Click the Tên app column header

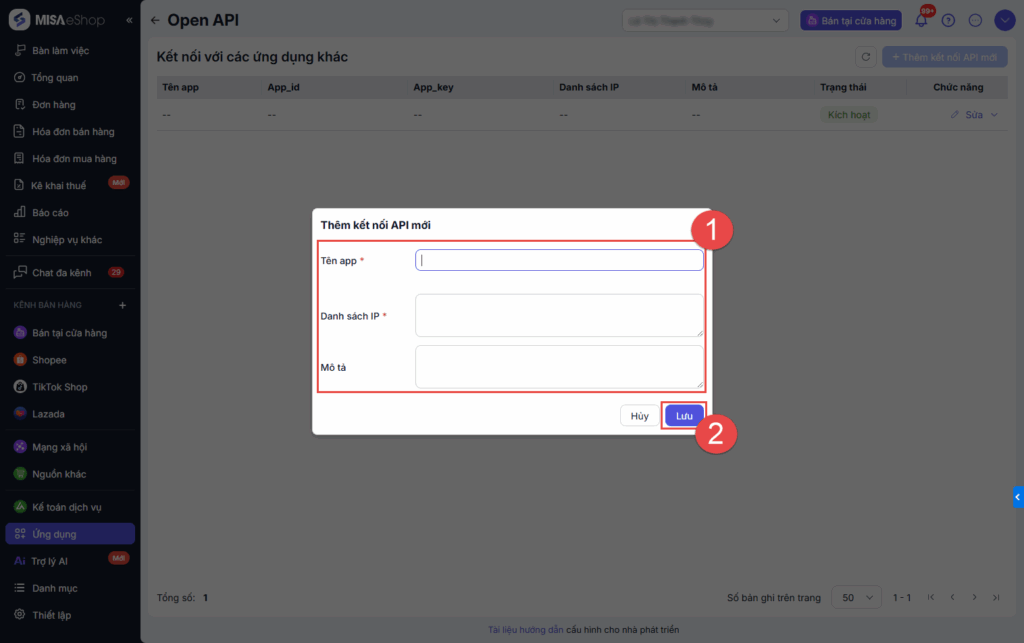pos(180,87)
